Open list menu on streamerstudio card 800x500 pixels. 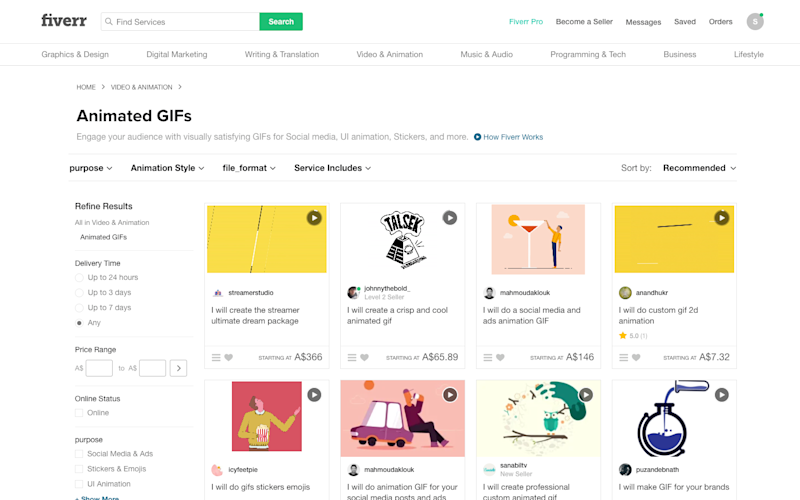click(x=216, y=358)
